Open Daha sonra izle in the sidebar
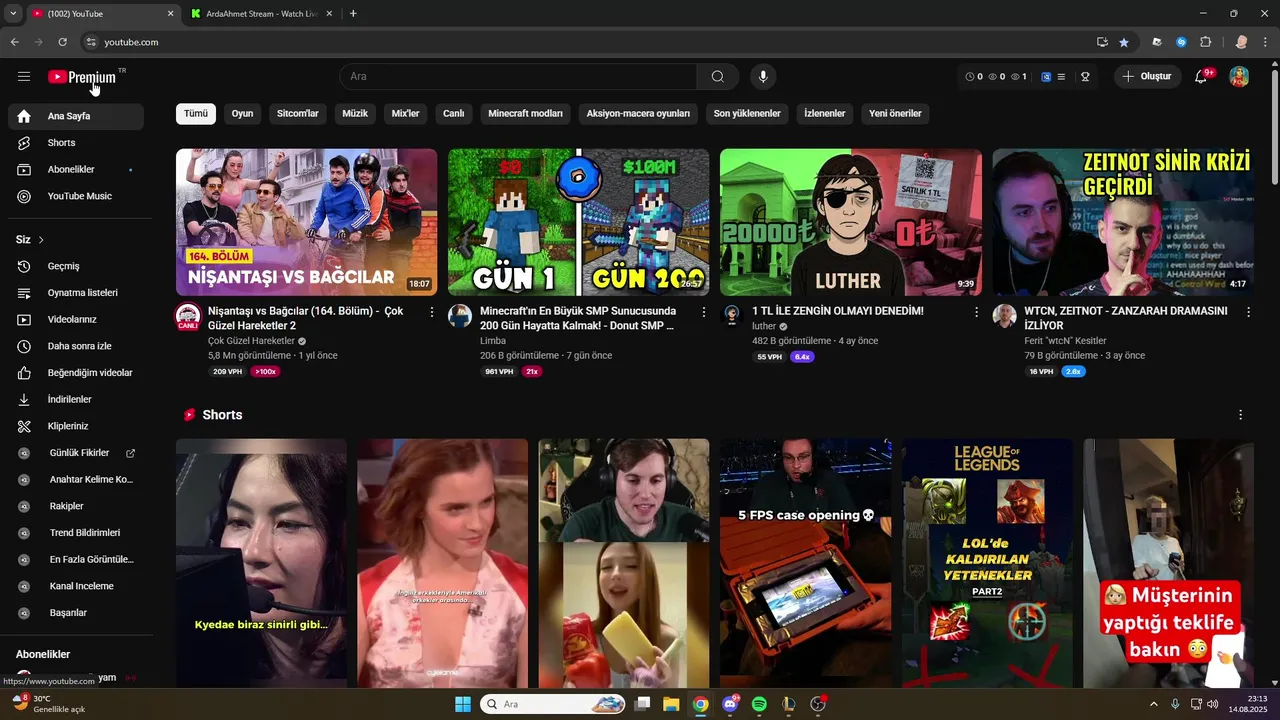 (76, 346)
